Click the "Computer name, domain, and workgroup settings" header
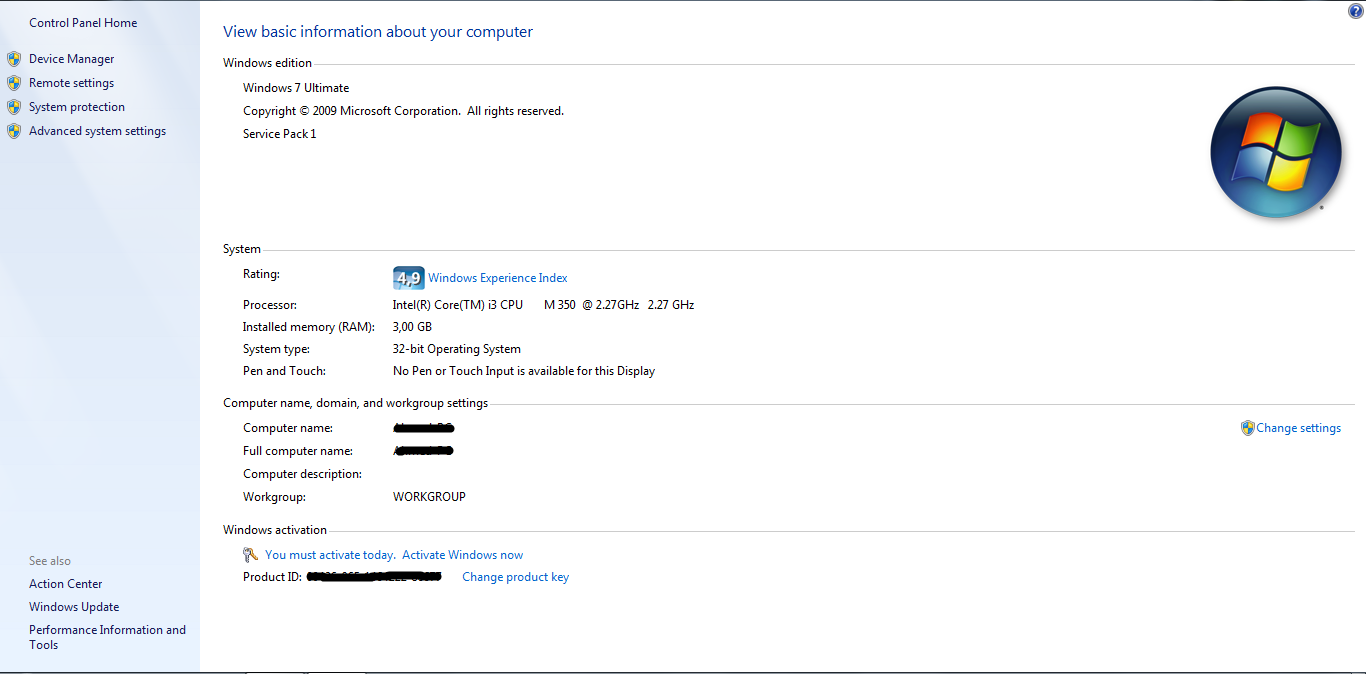1370x674 pixels. point(356,403)
